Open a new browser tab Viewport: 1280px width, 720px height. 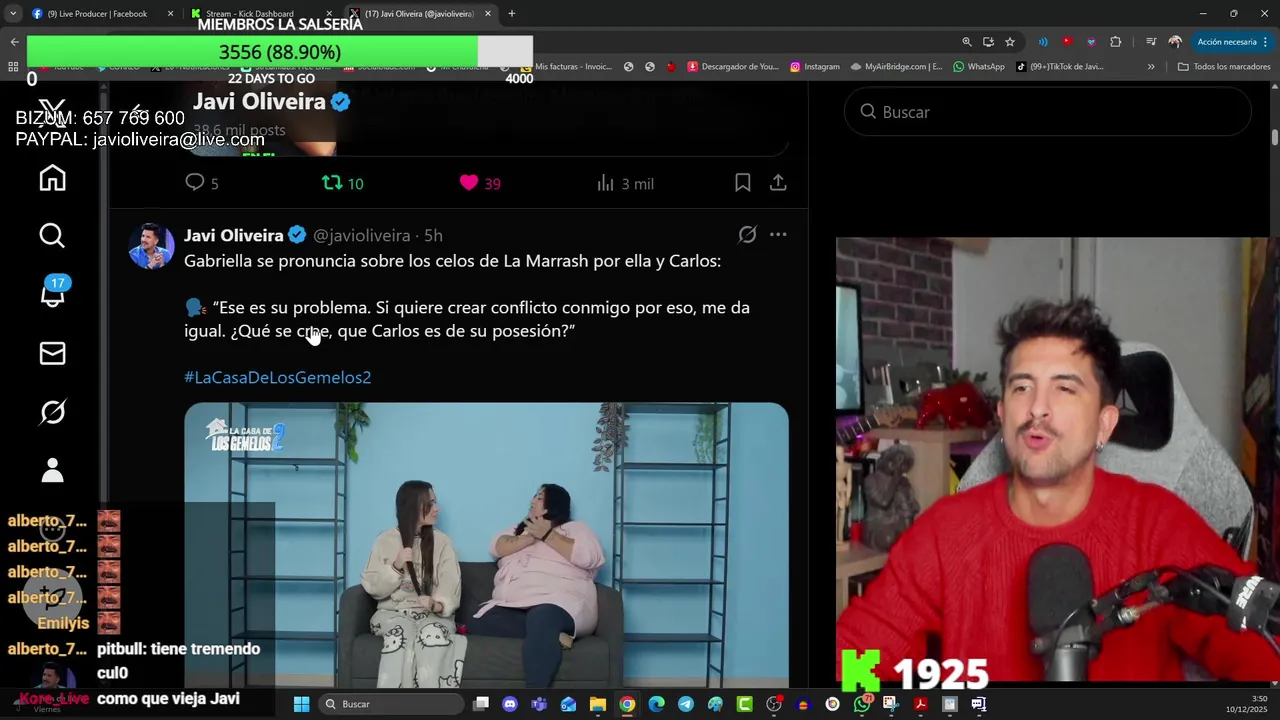point(512,14)
